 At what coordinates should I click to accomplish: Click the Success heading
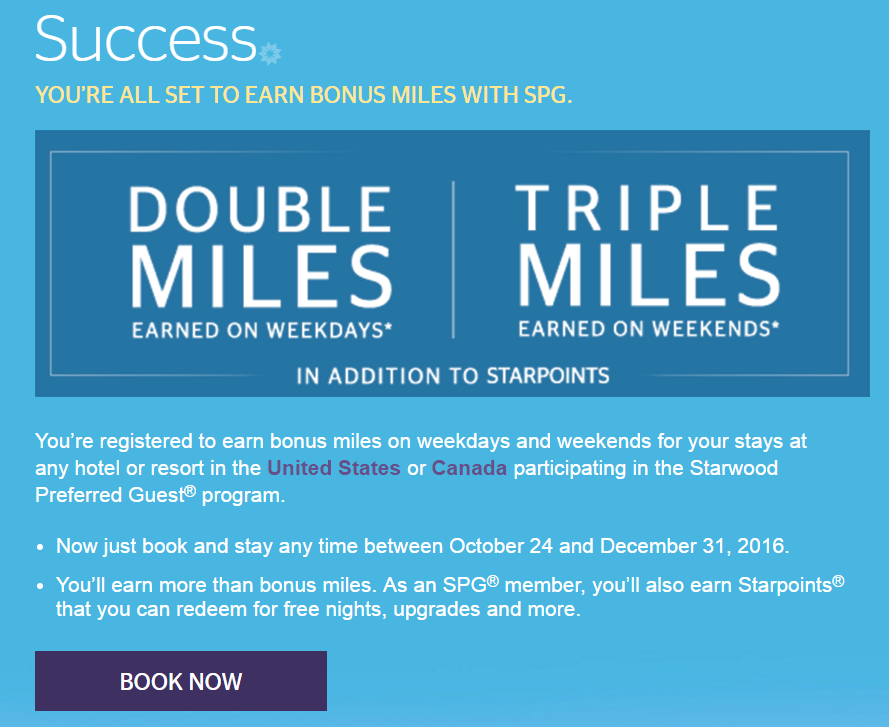coord(146,39)
